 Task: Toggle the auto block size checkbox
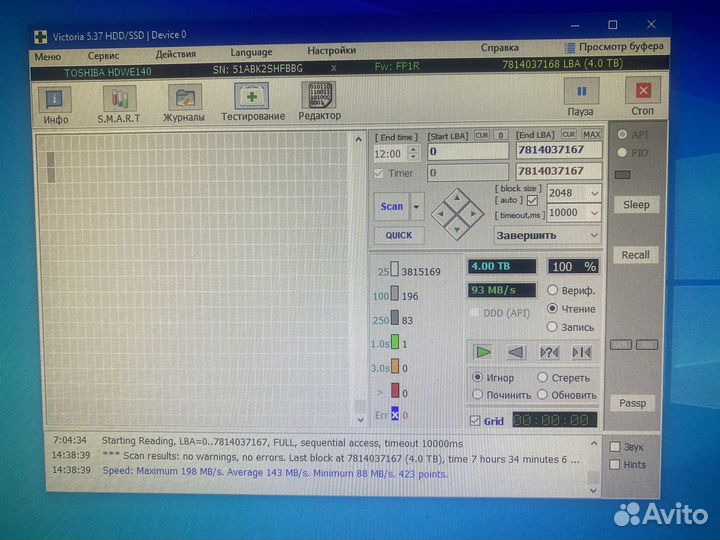532,201
